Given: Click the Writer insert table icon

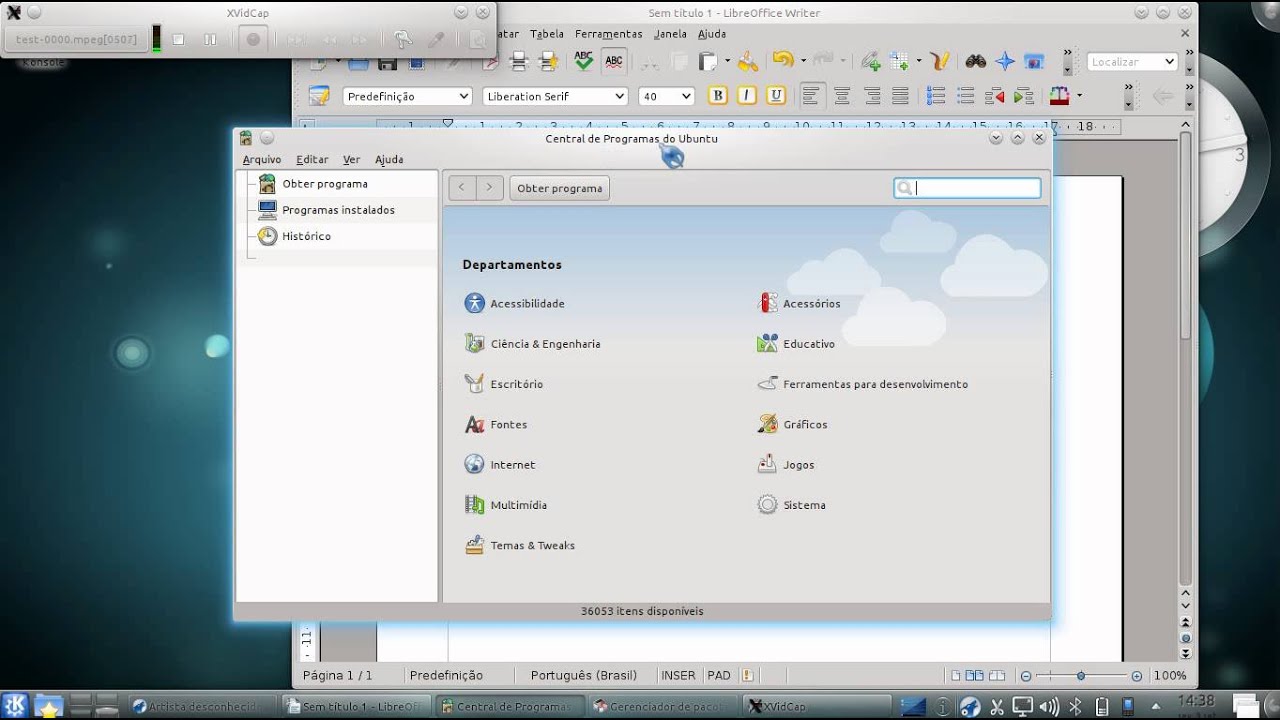Looking at the screenshot, I should (x=899, y=61).
